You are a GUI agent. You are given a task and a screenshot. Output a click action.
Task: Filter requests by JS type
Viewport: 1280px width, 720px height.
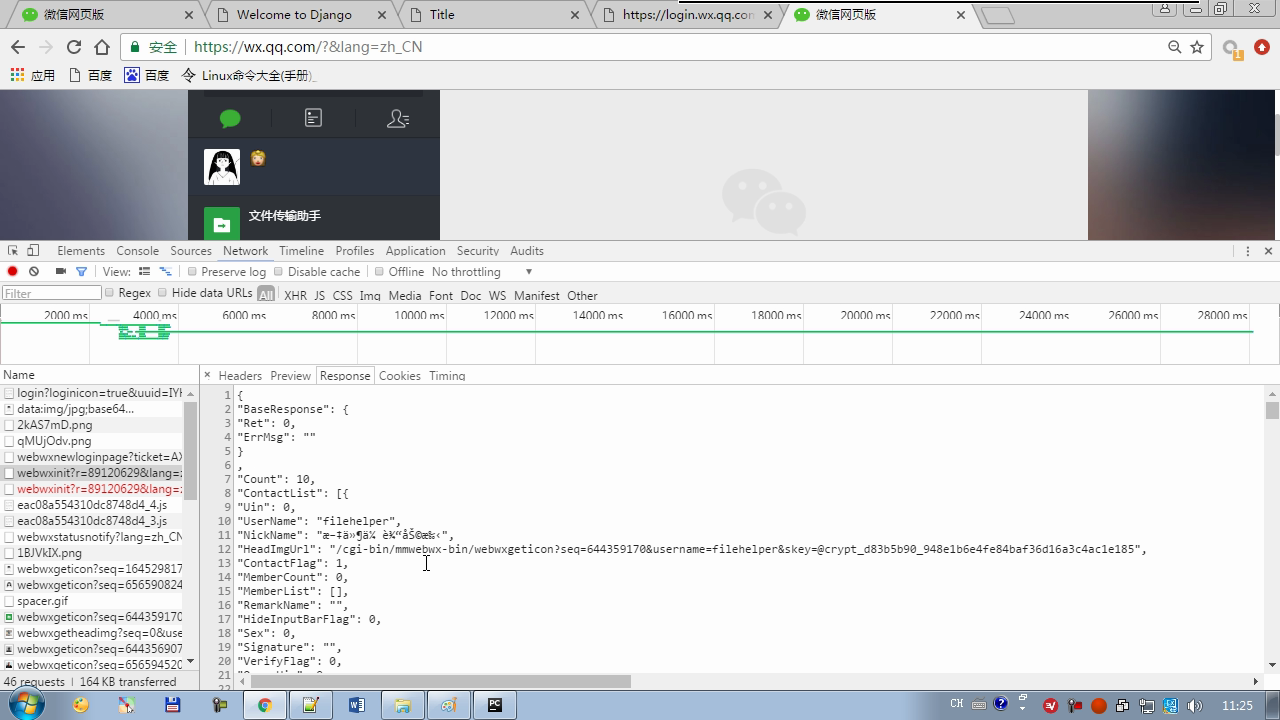click(x=319, y=296)
